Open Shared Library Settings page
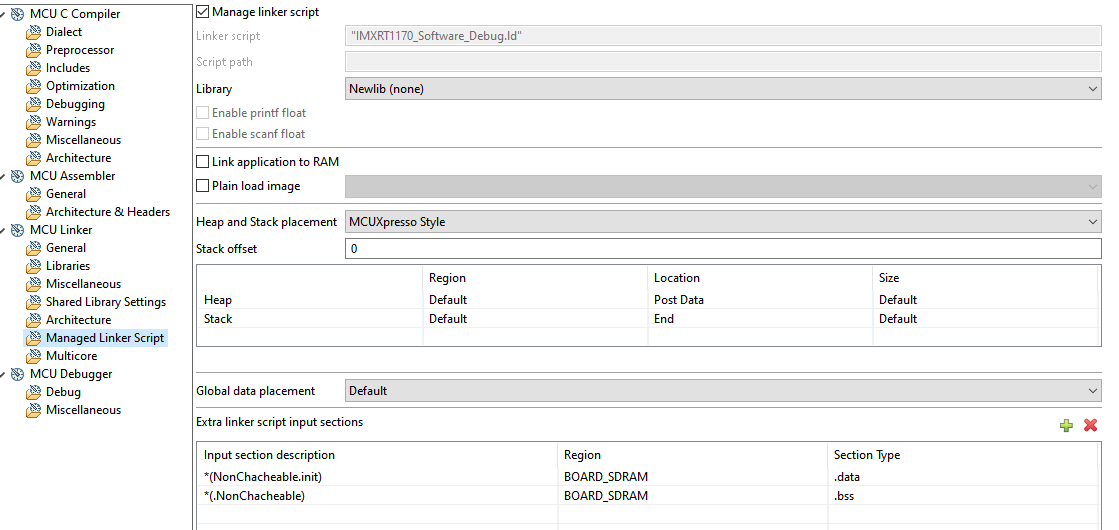 [x=105, y=302]
